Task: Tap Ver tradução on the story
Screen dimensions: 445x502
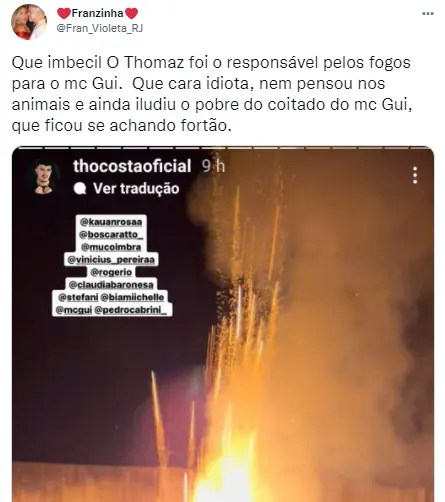Action: point(136,189)
